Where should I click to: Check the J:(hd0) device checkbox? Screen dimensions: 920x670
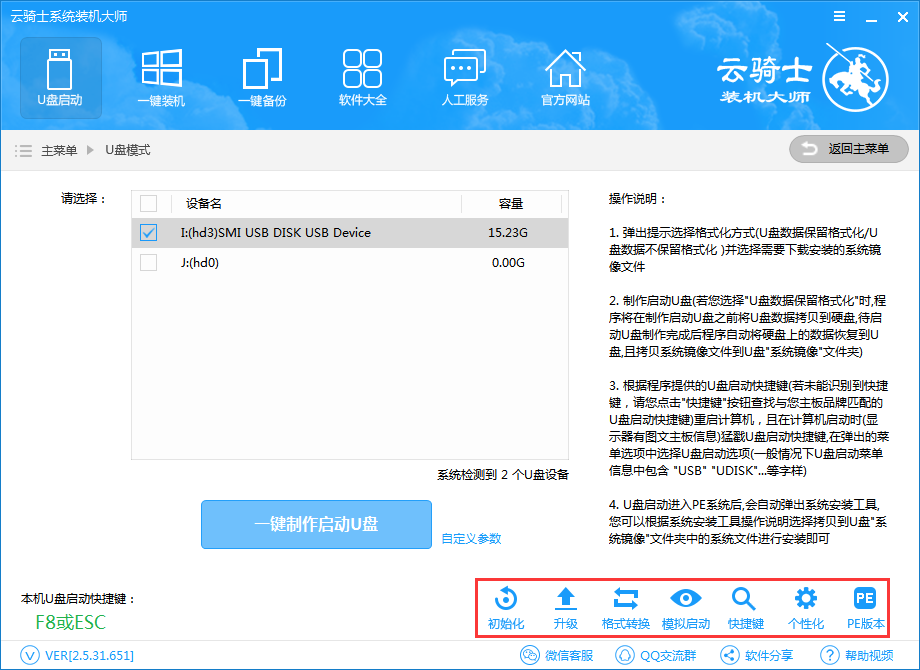coord(148,262)
